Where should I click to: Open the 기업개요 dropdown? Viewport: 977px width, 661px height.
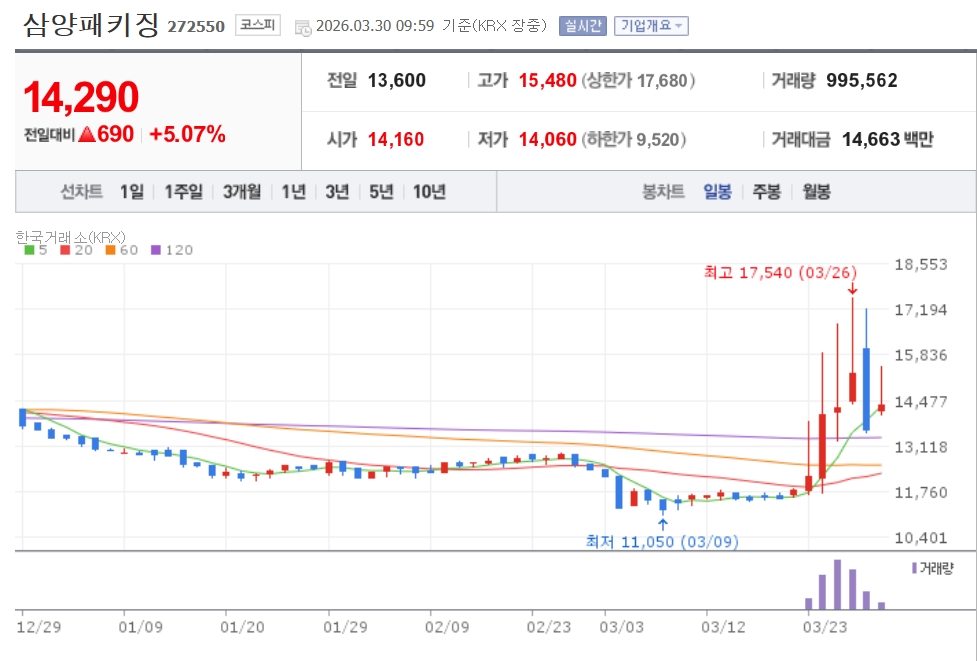tap(650, 26)
